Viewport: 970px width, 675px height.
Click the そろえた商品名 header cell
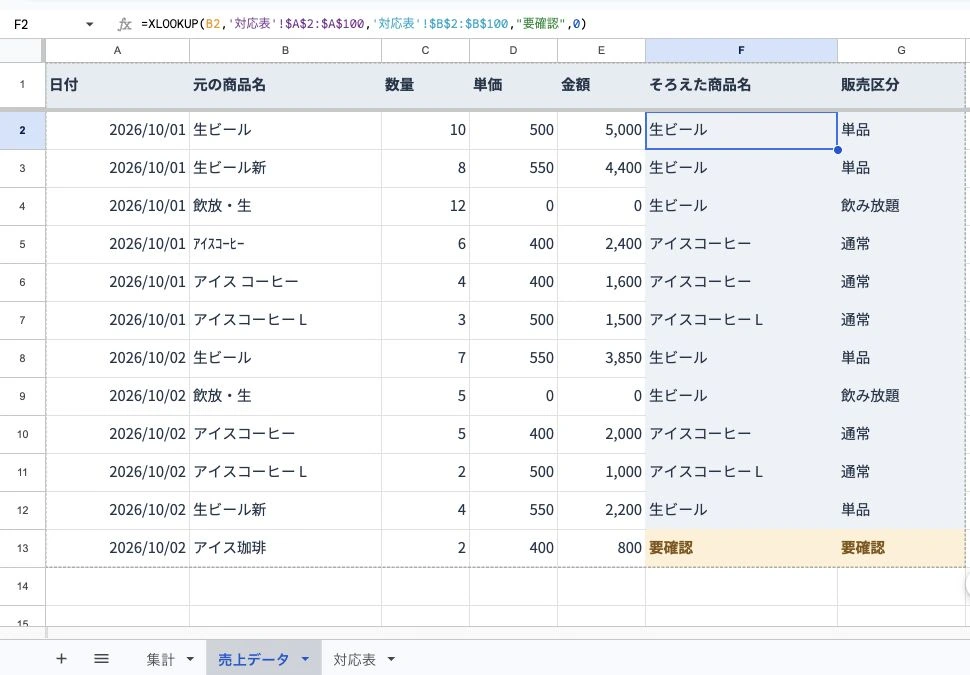coord(741,85)
